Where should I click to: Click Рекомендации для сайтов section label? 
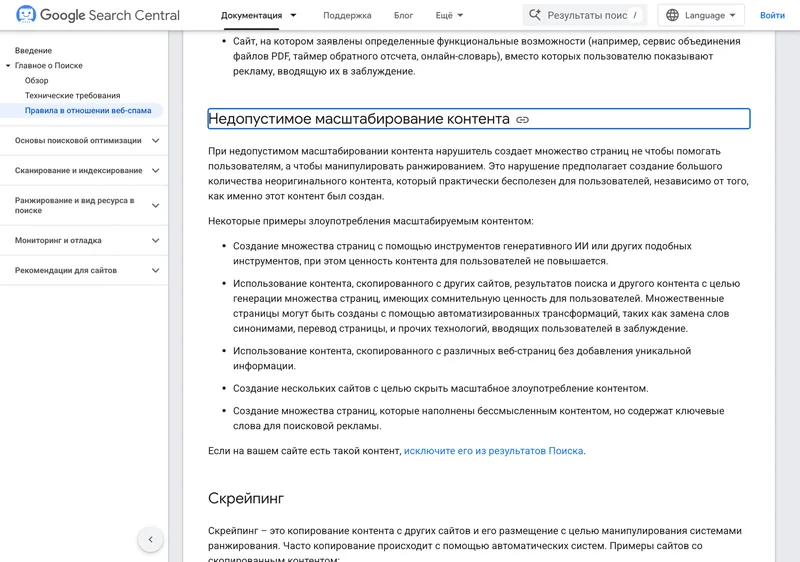[x=66, y=270]
